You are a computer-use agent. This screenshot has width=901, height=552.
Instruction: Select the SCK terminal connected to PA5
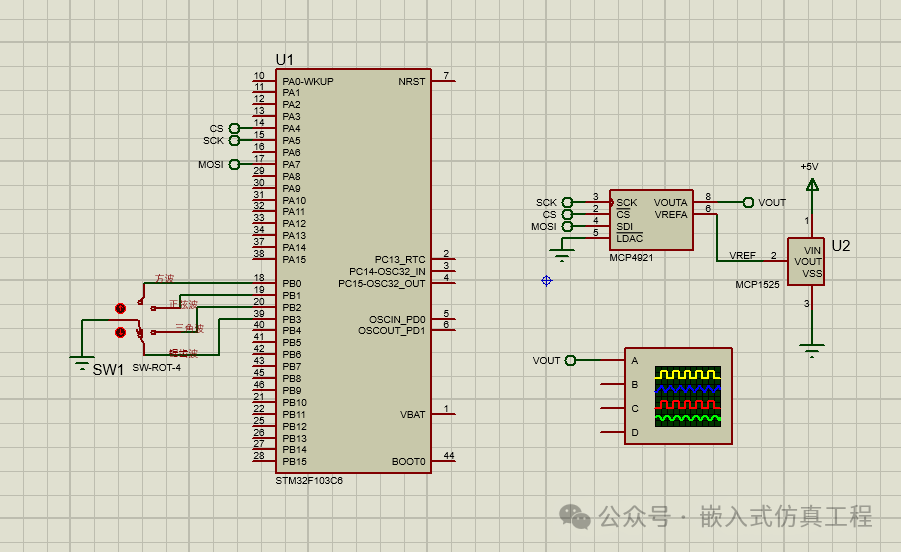click(234, 140)
